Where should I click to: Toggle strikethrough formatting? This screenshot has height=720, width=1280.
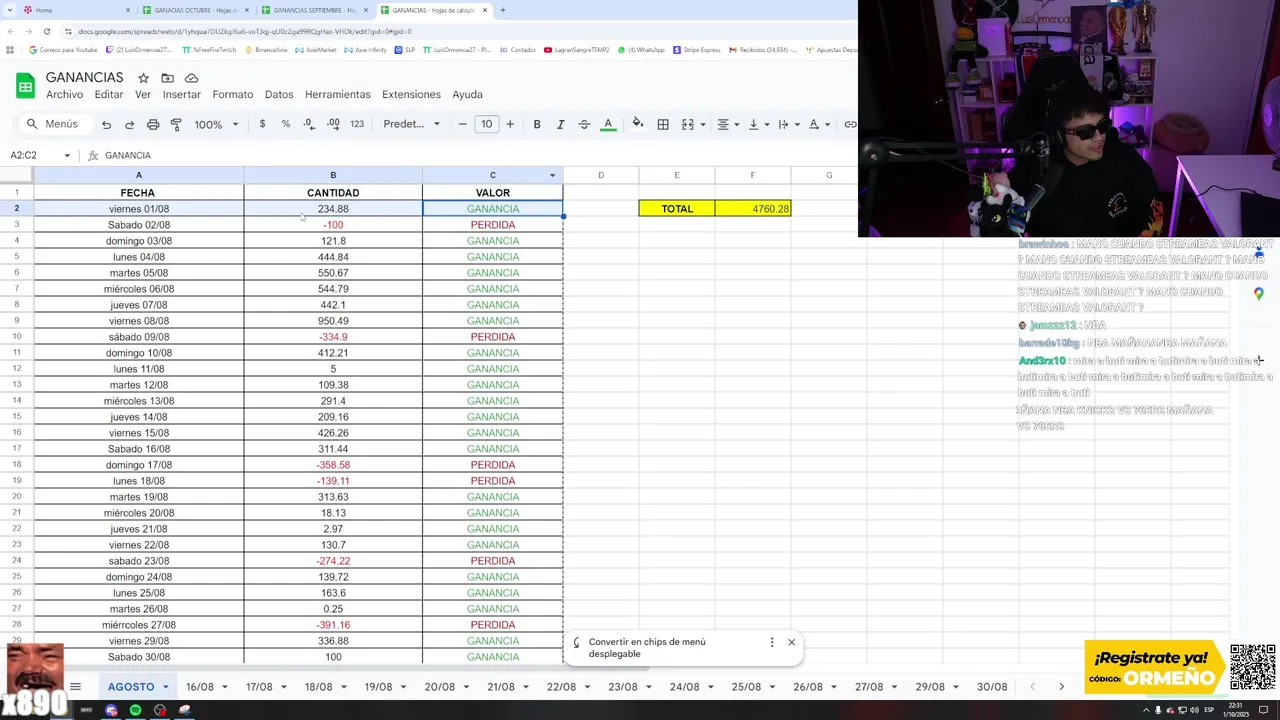click(584, 124)
